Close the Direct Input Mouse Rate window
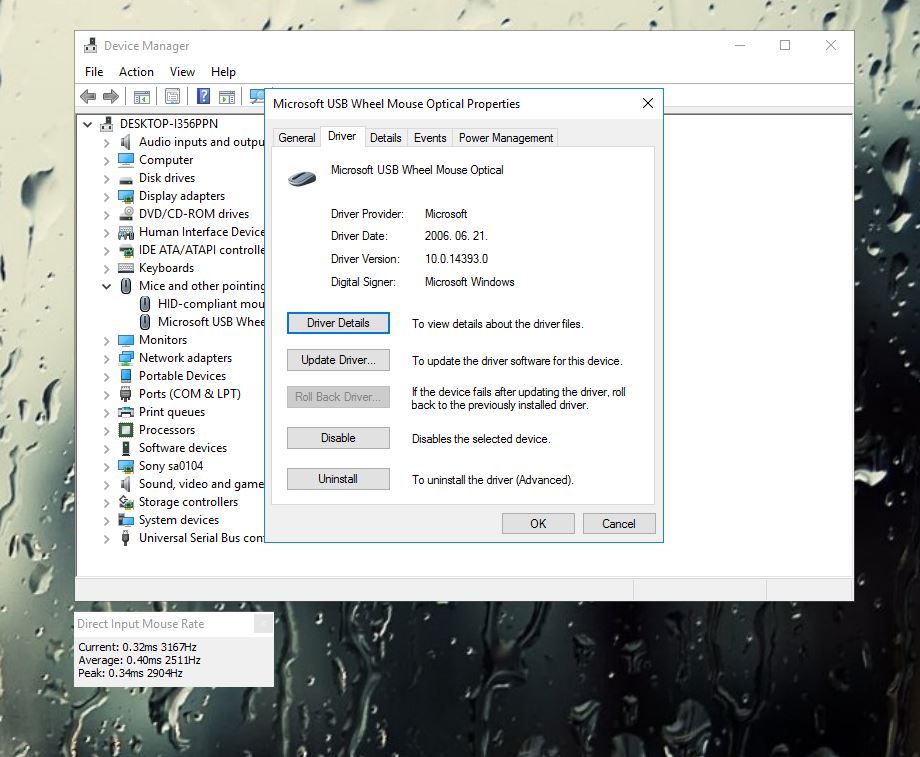This screenshot has height=757, width=920. (263, 624)
